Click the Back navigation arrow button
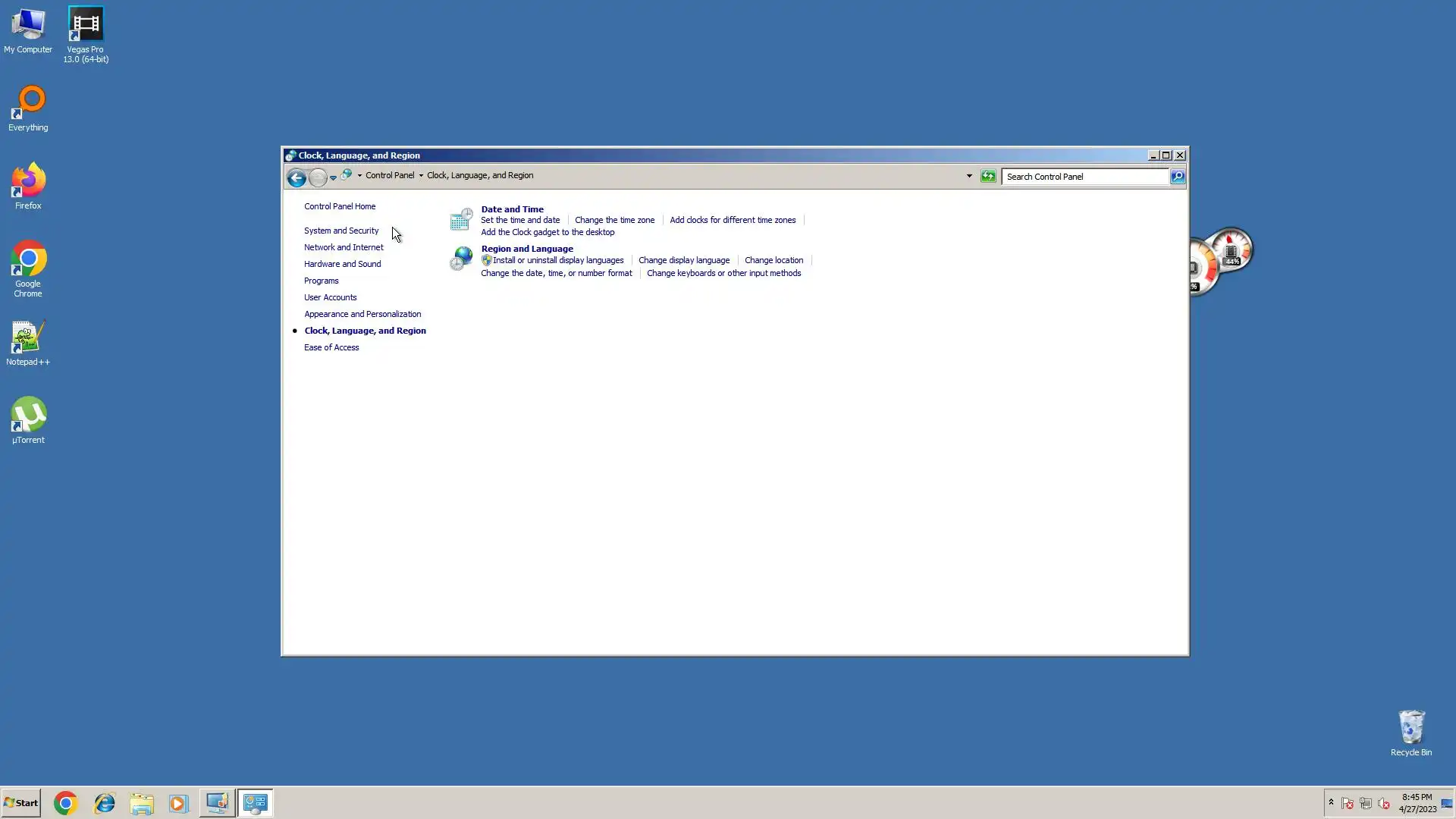The image size is (1456, 819). [297, 177]
